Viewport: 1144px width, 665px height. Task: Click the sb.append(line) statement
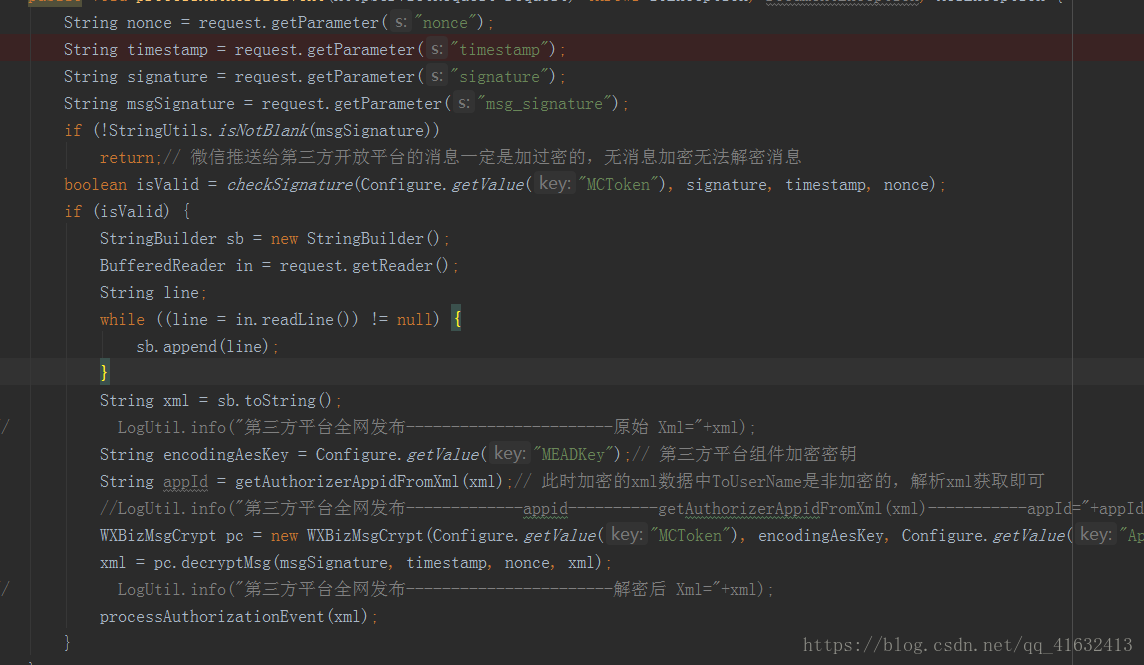coord(207,347)
